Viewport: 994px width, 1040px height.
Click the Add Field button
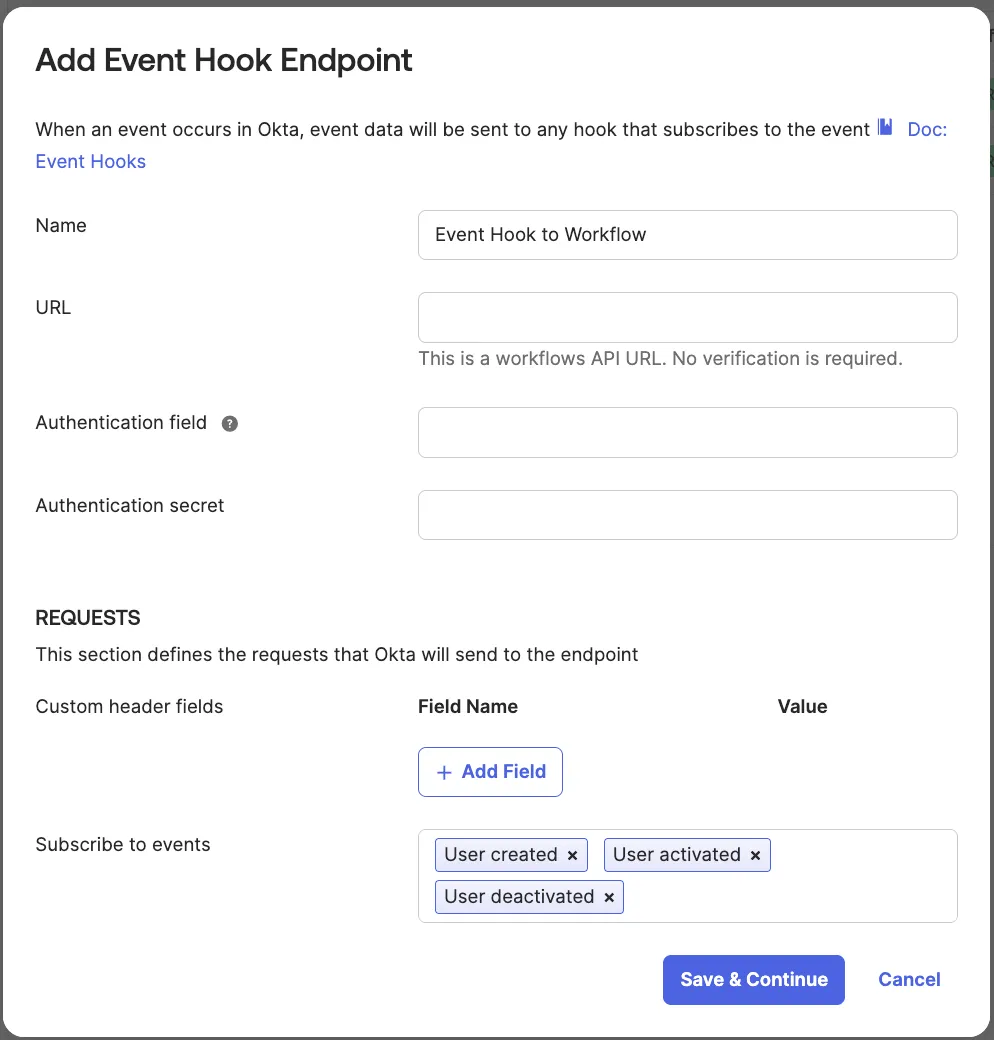pos(490,772)
